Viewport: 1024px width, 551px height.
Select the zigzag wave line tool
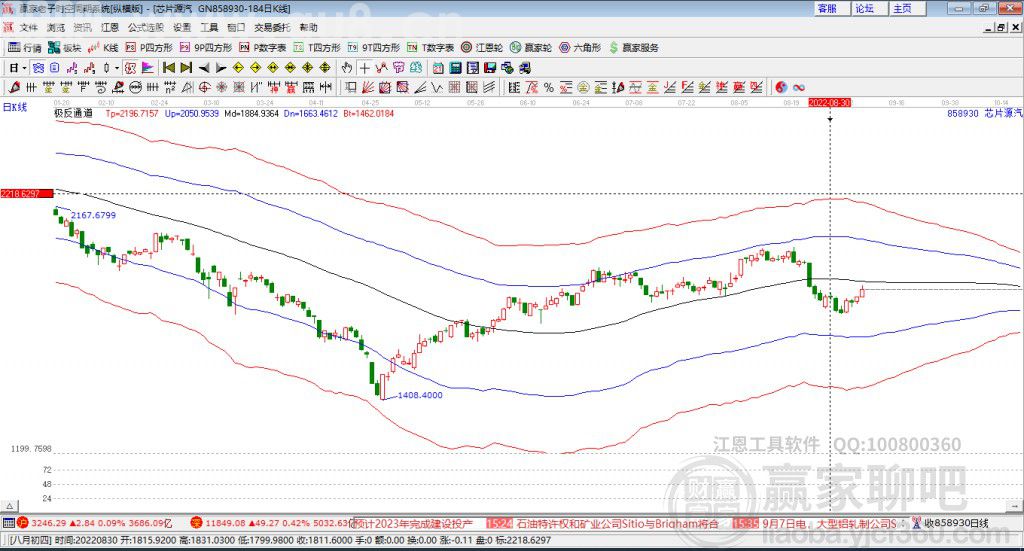(x=436, y=87)
